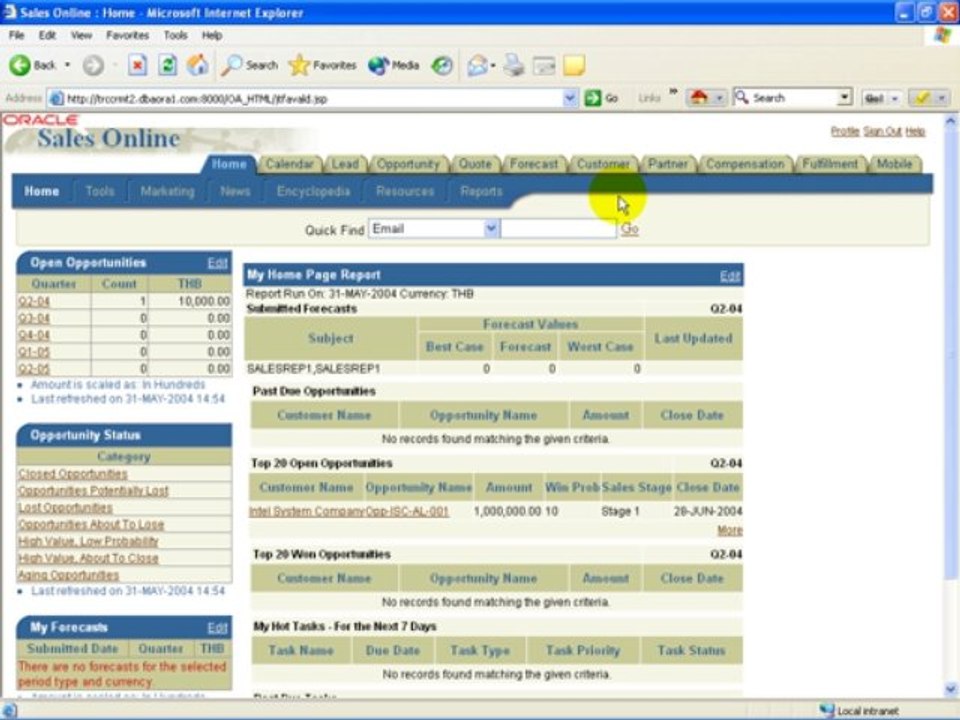Refresh the page with the Refresh icon
This screenshot has height=720, width=960.
point(167,65)
